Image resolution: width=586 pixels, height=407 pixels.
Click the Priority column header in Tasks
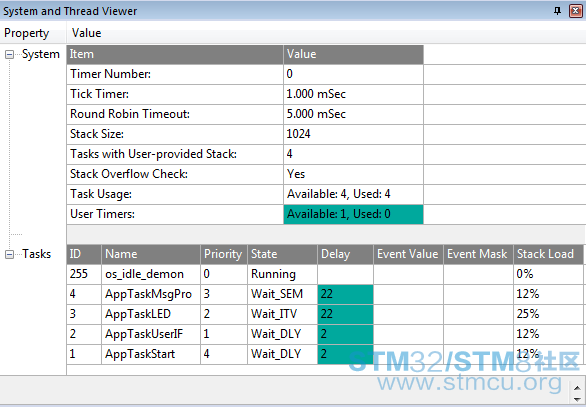click(x=223, y=254)
